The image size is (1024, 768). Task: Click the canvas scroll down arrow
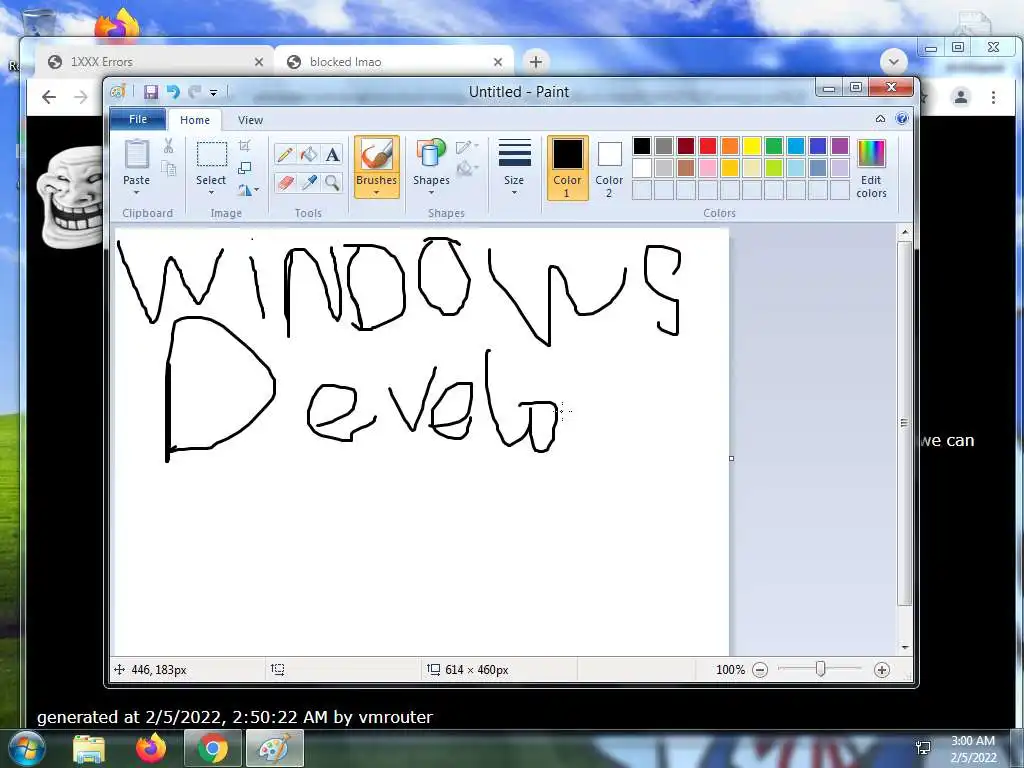pos(904,647)
